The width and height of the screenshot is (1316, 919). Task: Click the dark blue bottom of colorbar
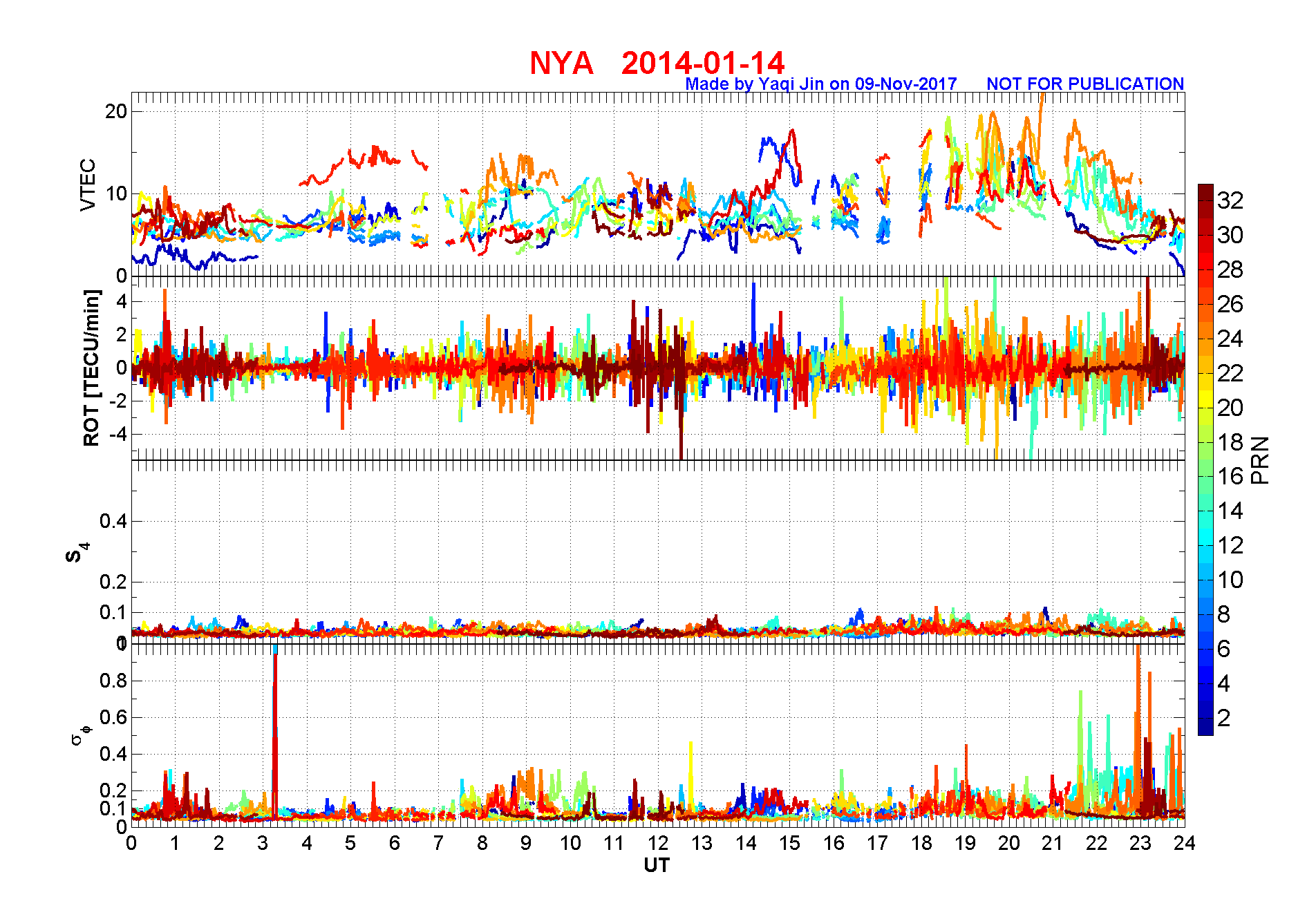(1205, 726)
